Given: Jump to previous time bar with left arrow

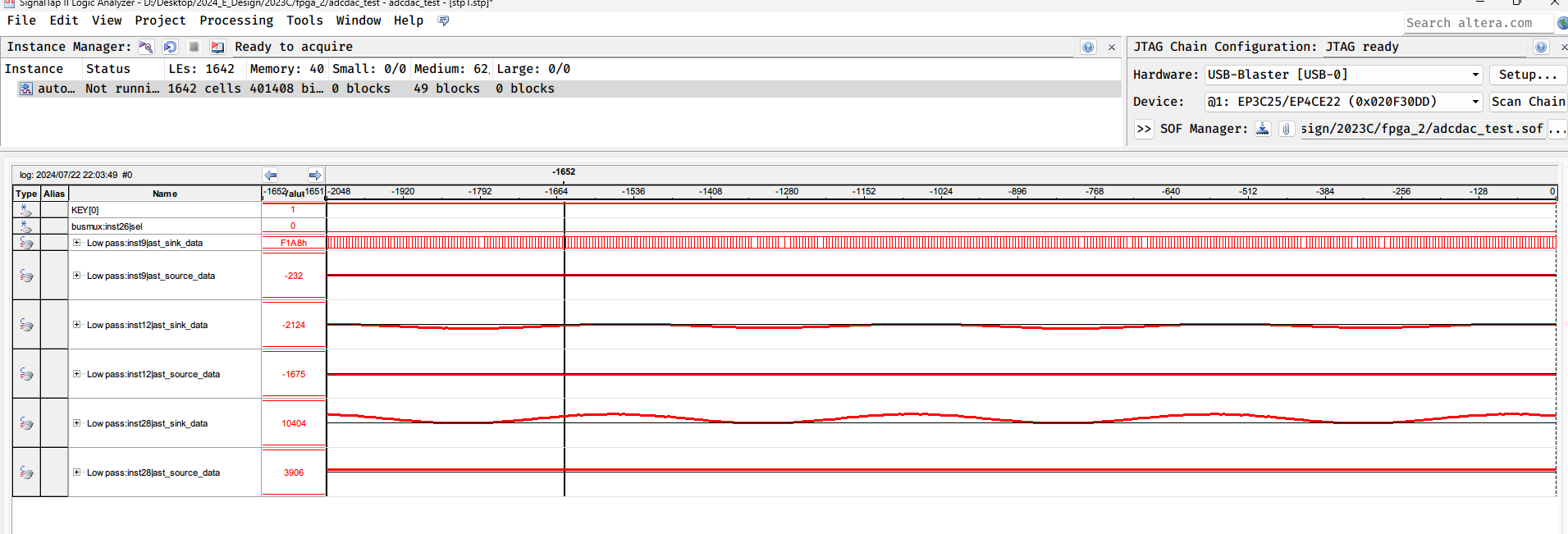Looking at the screenshot, I should tap(271, 175).
